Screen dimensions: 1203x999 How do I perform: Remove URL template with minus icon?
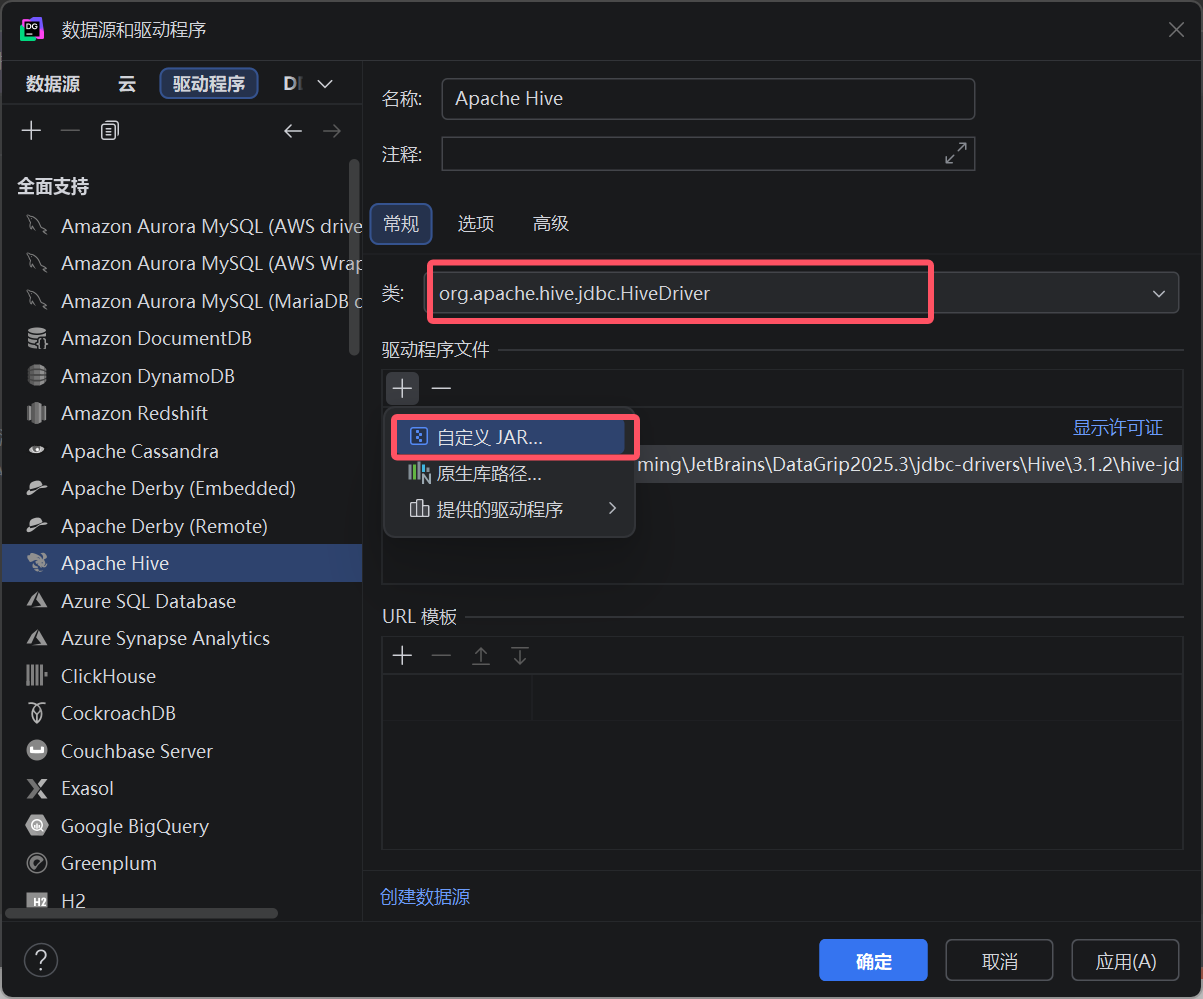point(441,656)
